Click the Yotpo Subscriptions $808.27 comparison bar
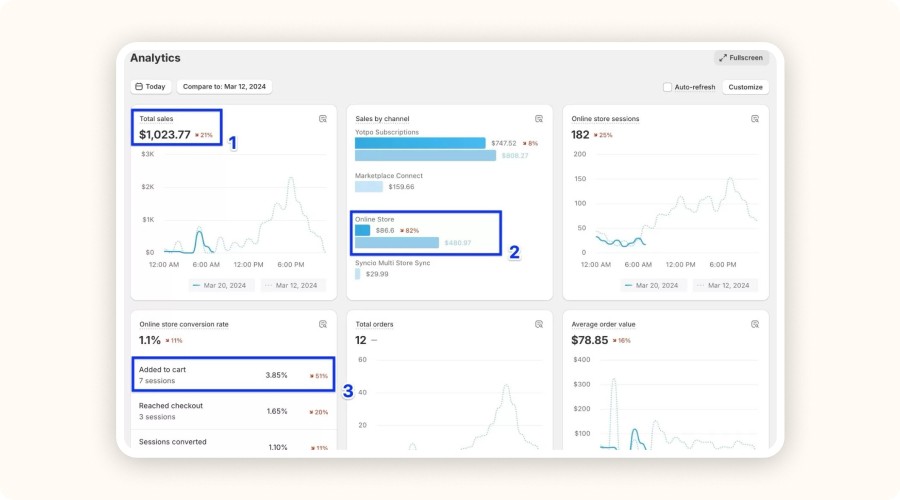The height and width of the screenshot is (500, 900). [425, 156]
